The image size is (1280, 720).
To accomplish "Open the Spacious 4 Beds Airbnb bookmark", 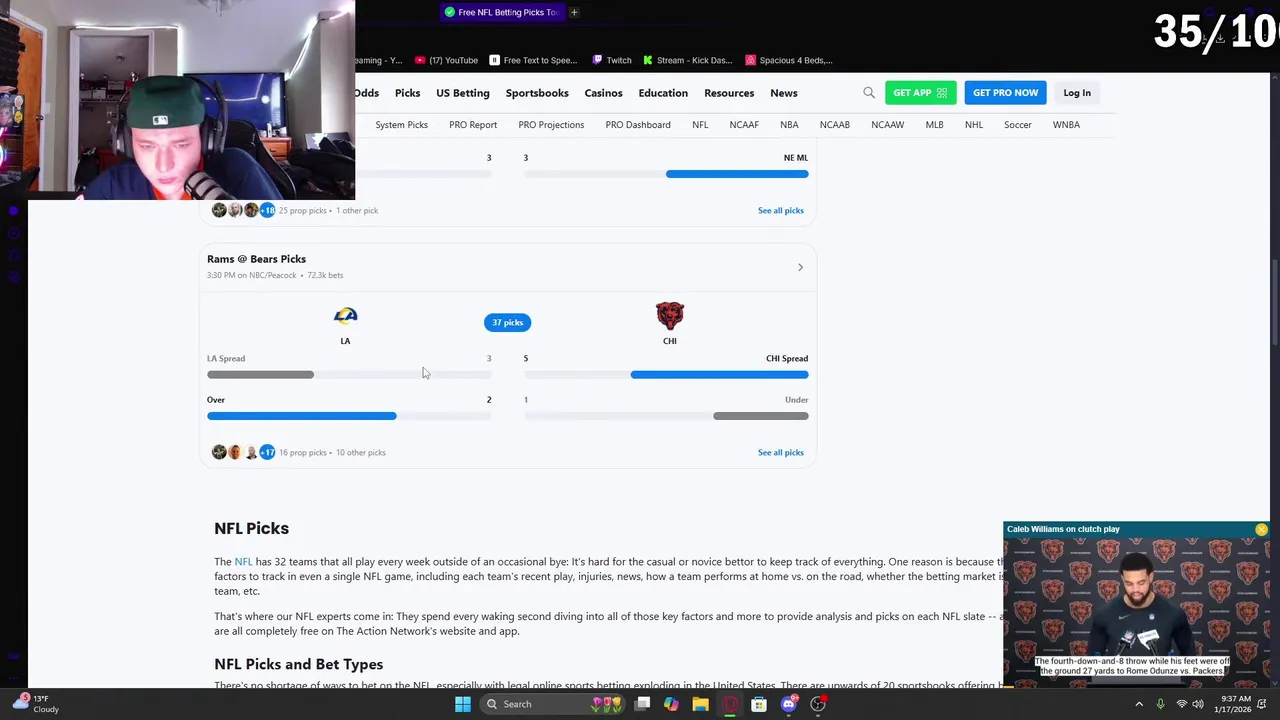I will coord(789,60).
